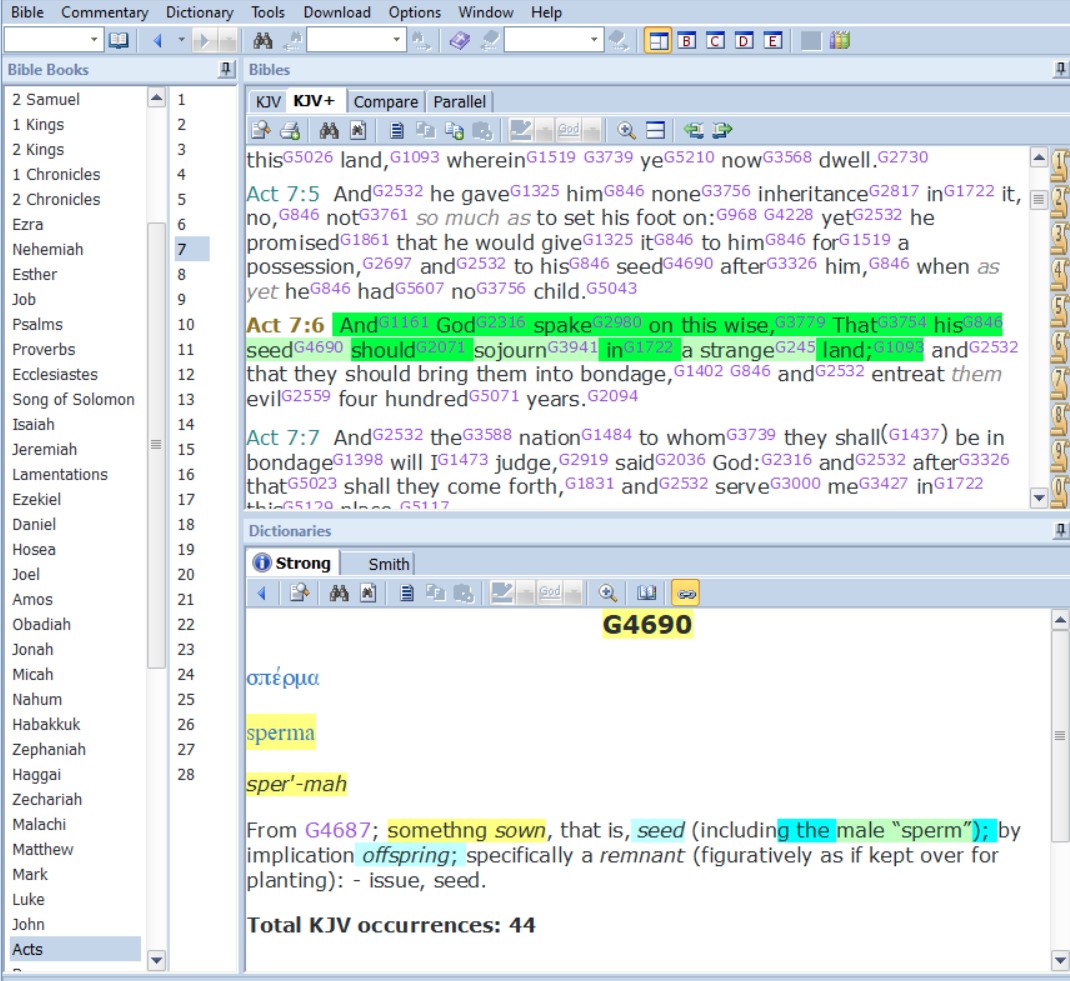This screenshot has height=981, width=1070.
Task: Open the search term combo box dropdown
Action: pos(396,40)
